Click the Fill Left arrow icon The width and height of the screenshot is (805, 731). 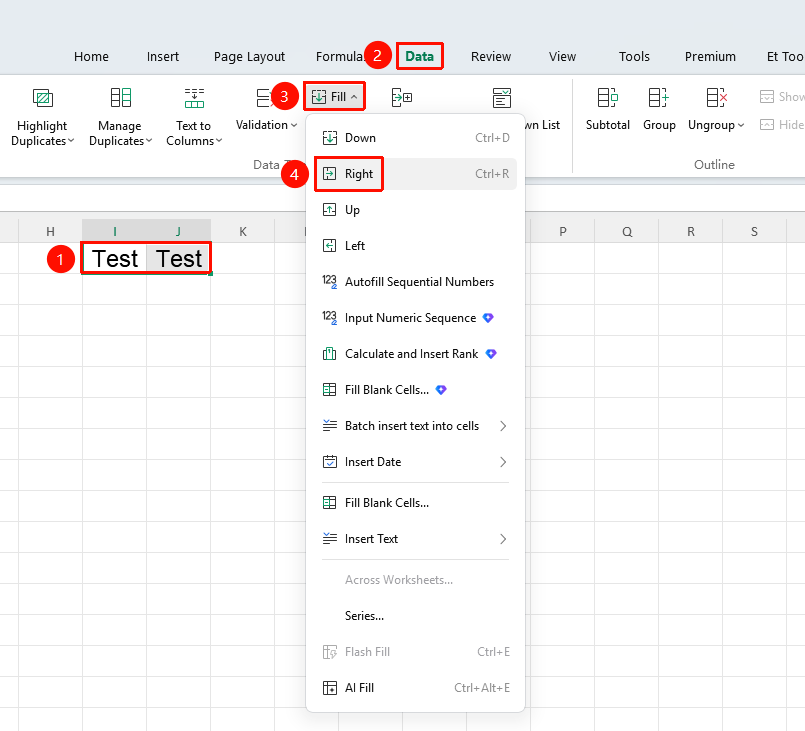point(330,245)
